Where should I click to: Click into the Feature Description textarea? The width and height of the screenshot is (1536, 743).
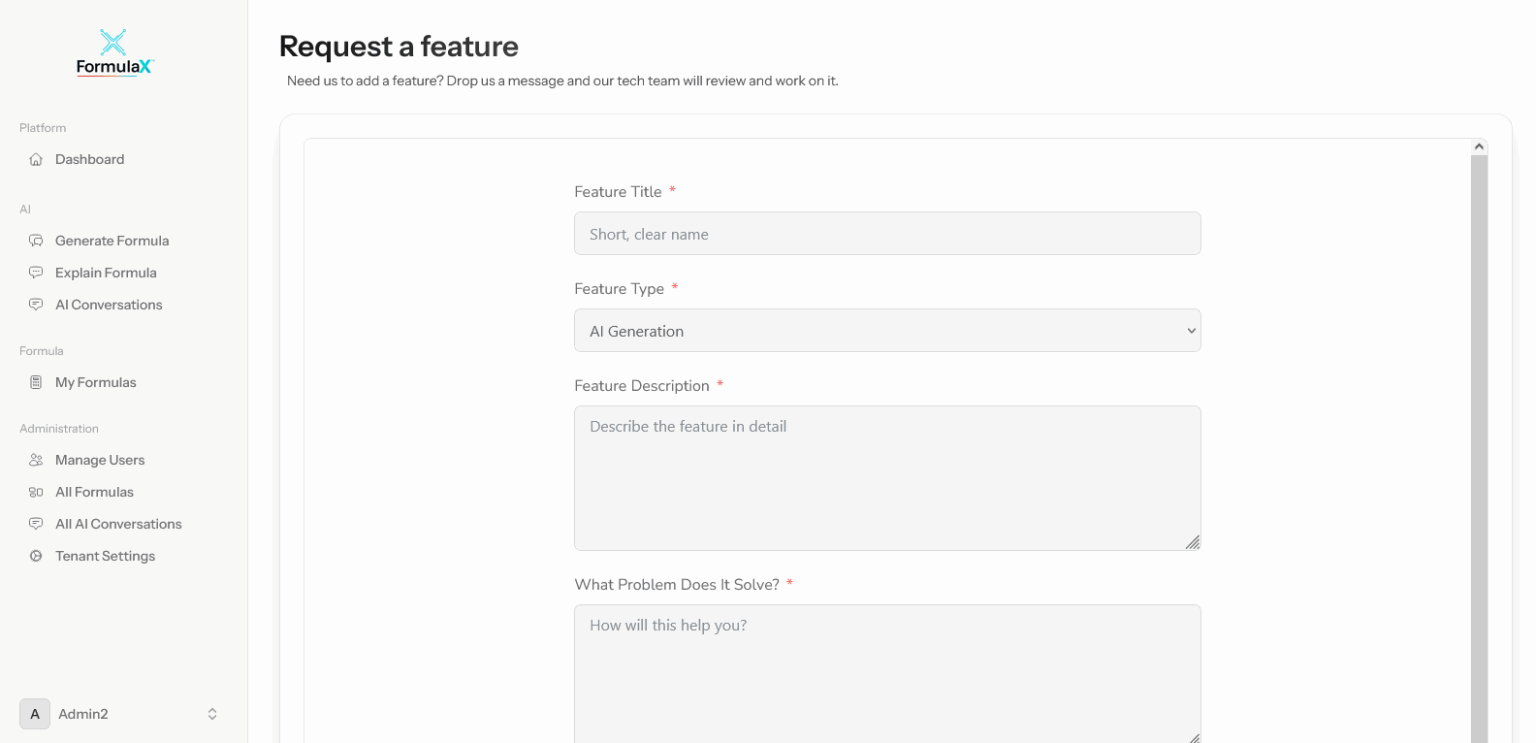(x=887, y=478)
